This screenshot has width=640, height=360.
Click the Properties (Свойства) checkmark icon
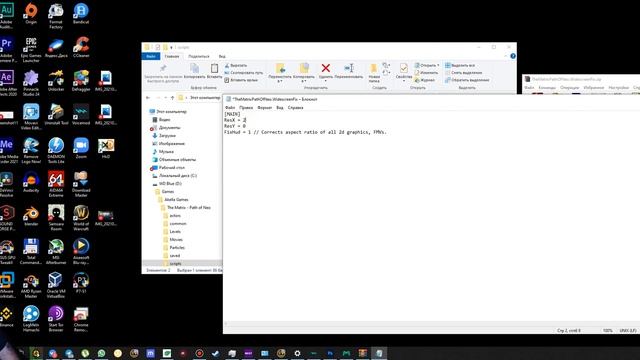[404, 68]
